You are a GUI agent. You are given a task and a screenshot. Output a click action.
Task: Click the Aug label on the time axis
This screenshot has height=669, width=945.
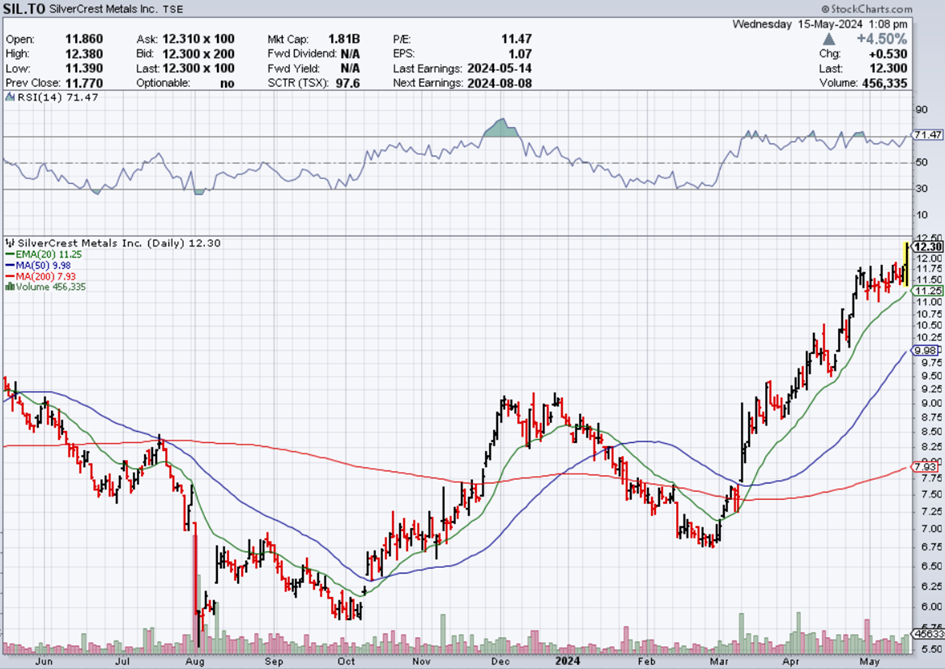(x=194, y=662)
